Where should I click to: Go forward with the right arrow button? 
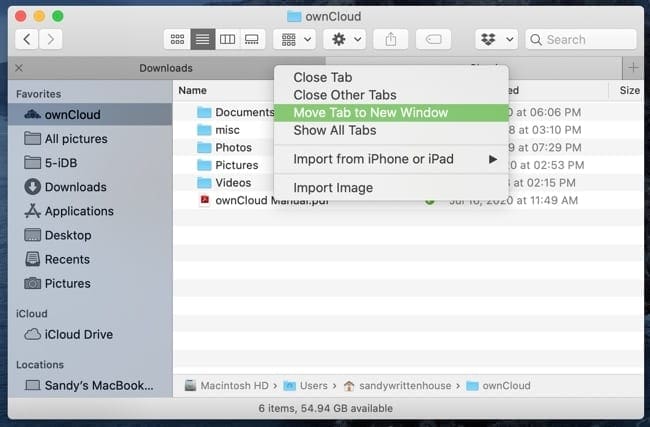click(x=51, y=39)
